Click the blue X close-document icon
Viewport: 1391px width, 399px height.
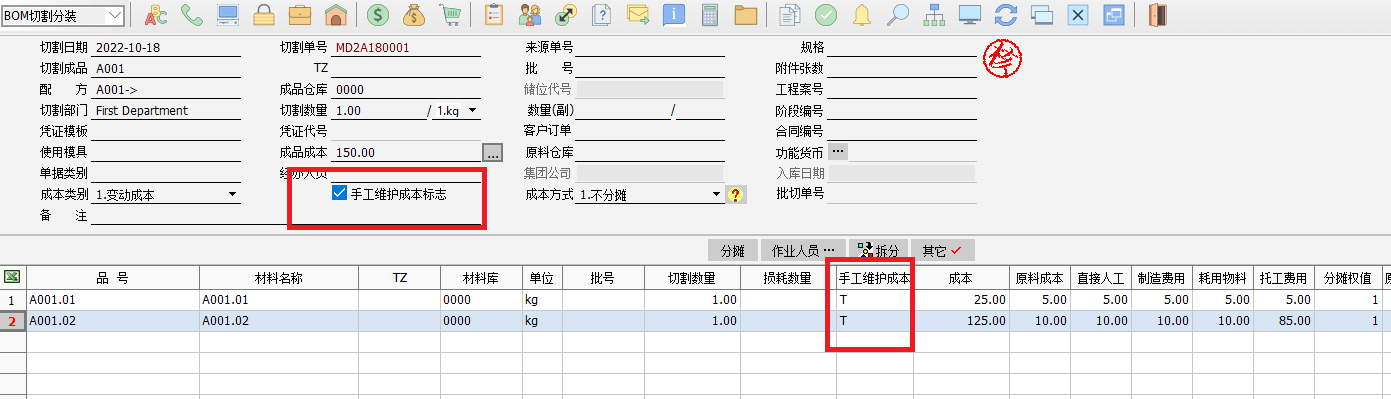tap(1078, 15)
